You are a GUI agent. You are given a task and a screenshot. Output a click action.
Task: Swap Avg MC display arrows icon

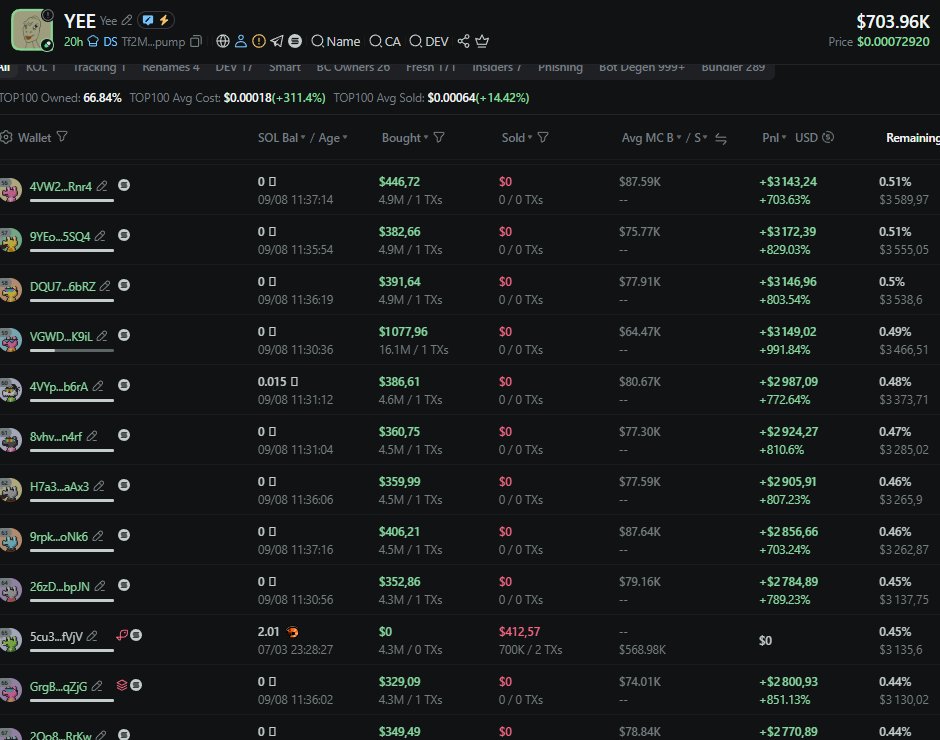point(721,139)
